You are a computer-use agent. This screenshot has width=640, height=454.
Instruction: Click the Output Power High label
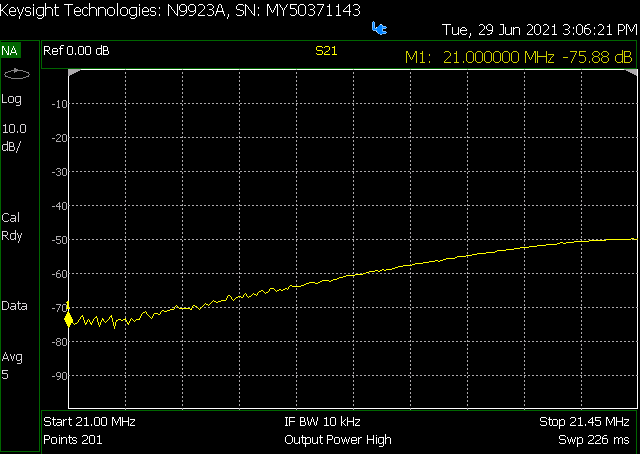pos(338,440)
